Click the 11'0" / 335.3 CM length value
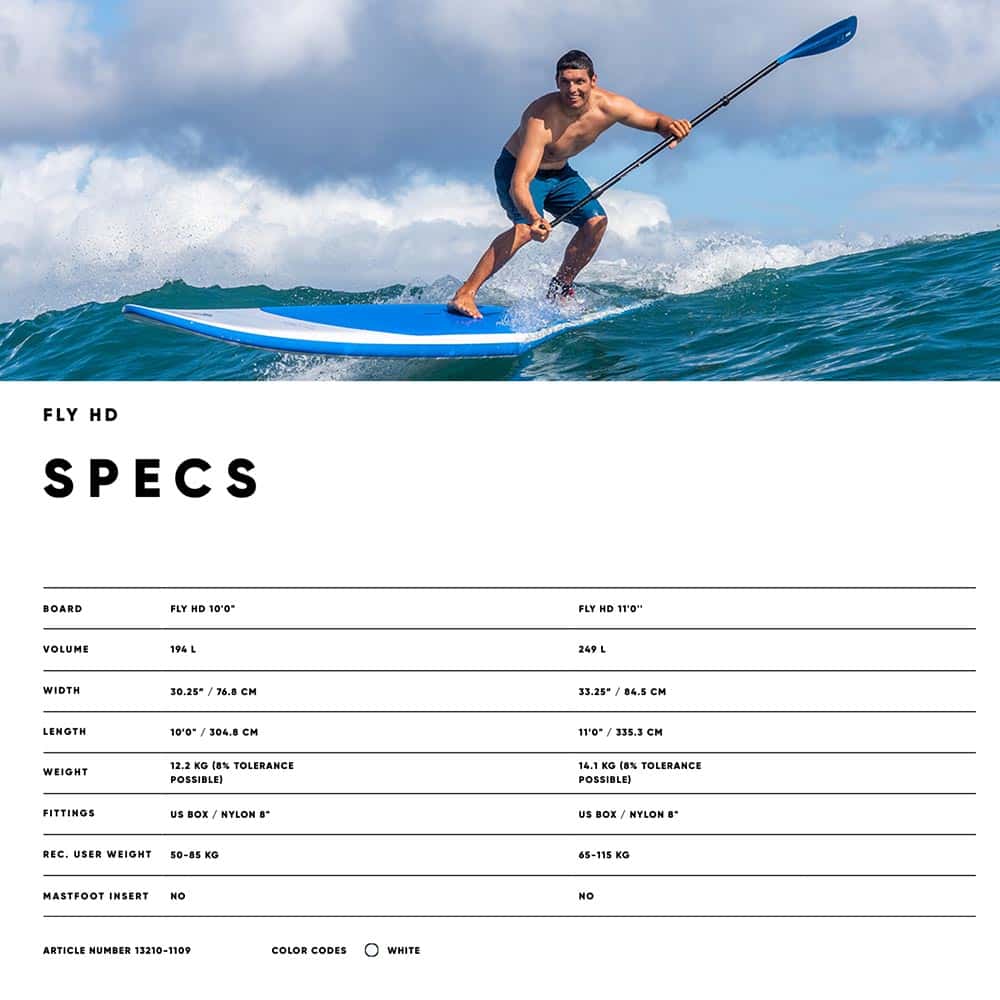The image size is (1000, 1000). coord(620,732)
